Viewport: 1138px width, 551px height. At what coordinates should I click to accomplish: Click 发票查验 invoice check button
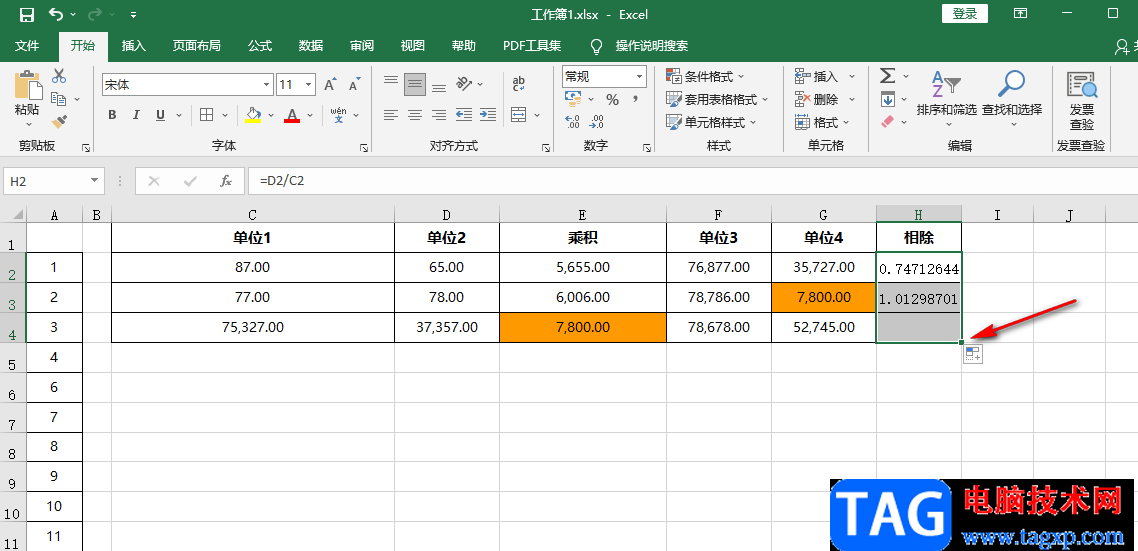click(x=1081, y=100)
